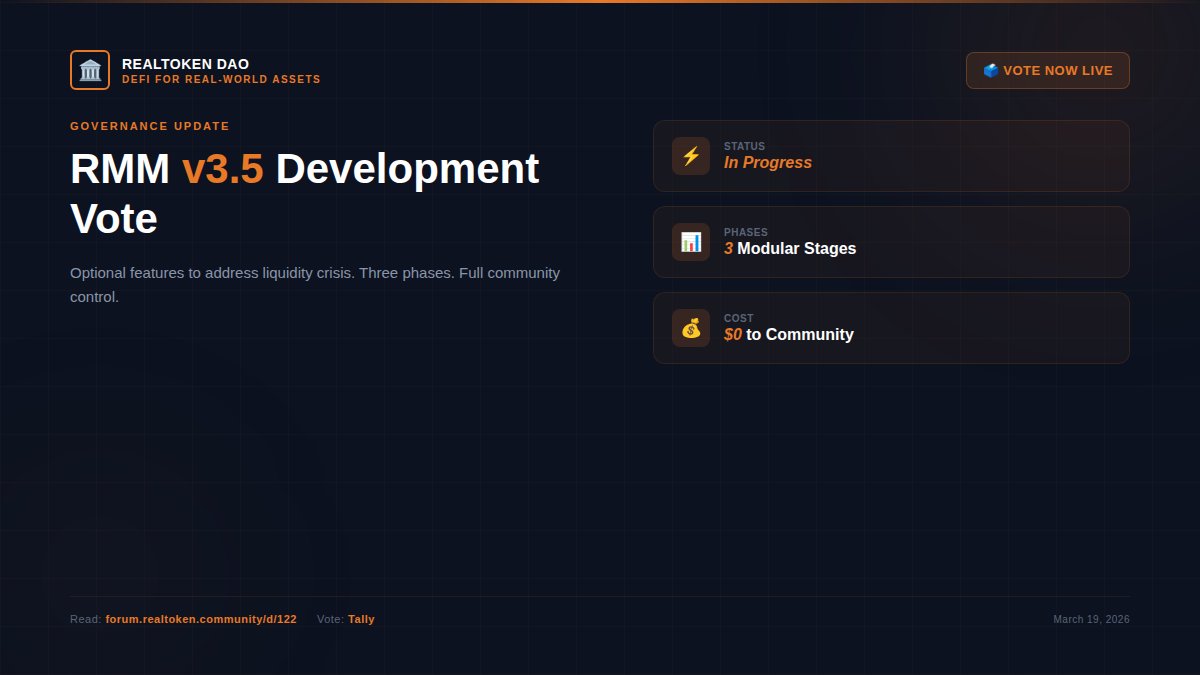Click the 3 Modular Stages text

(x=790, y=249)
